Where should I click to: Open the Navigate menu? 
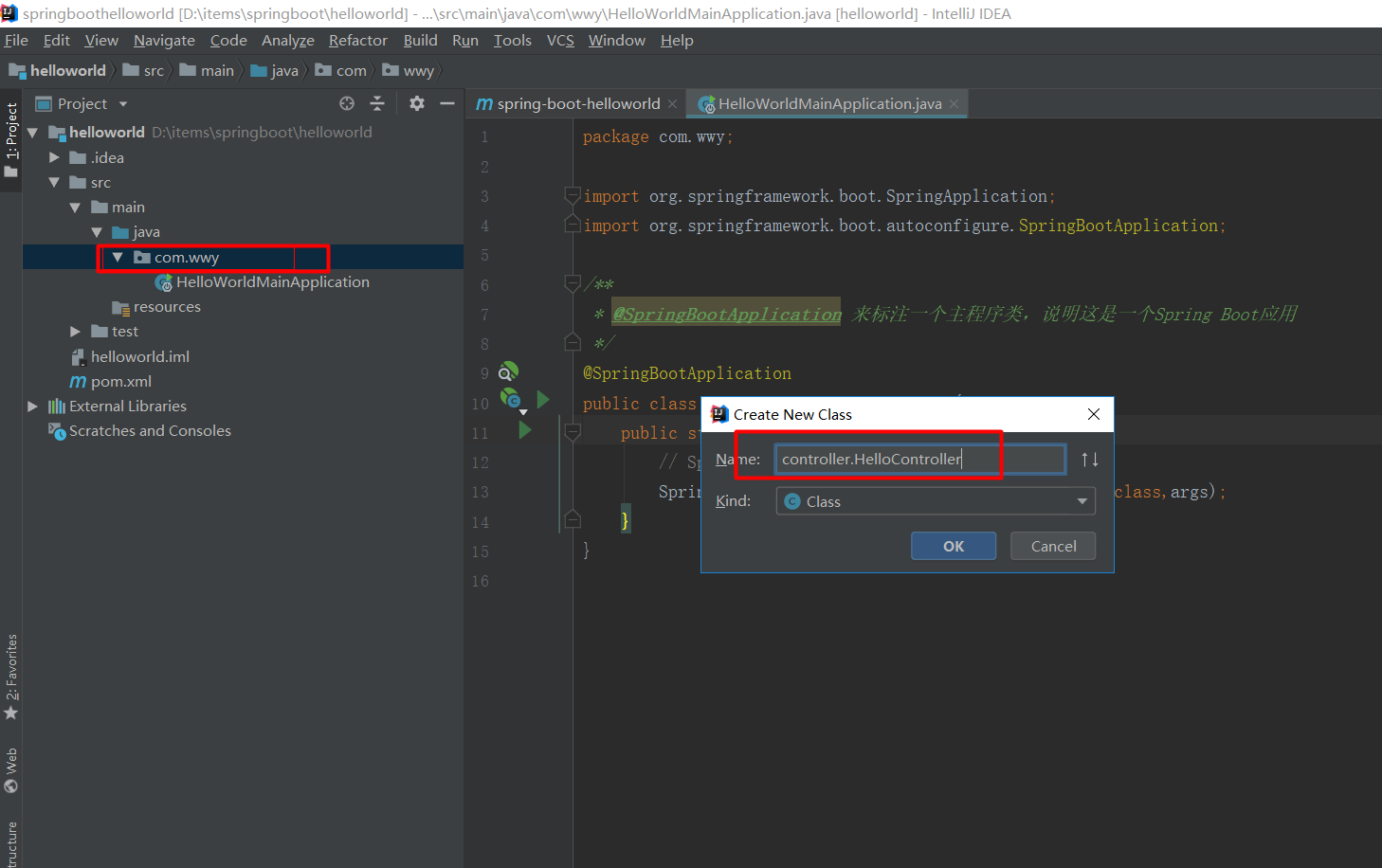(164, 40)
